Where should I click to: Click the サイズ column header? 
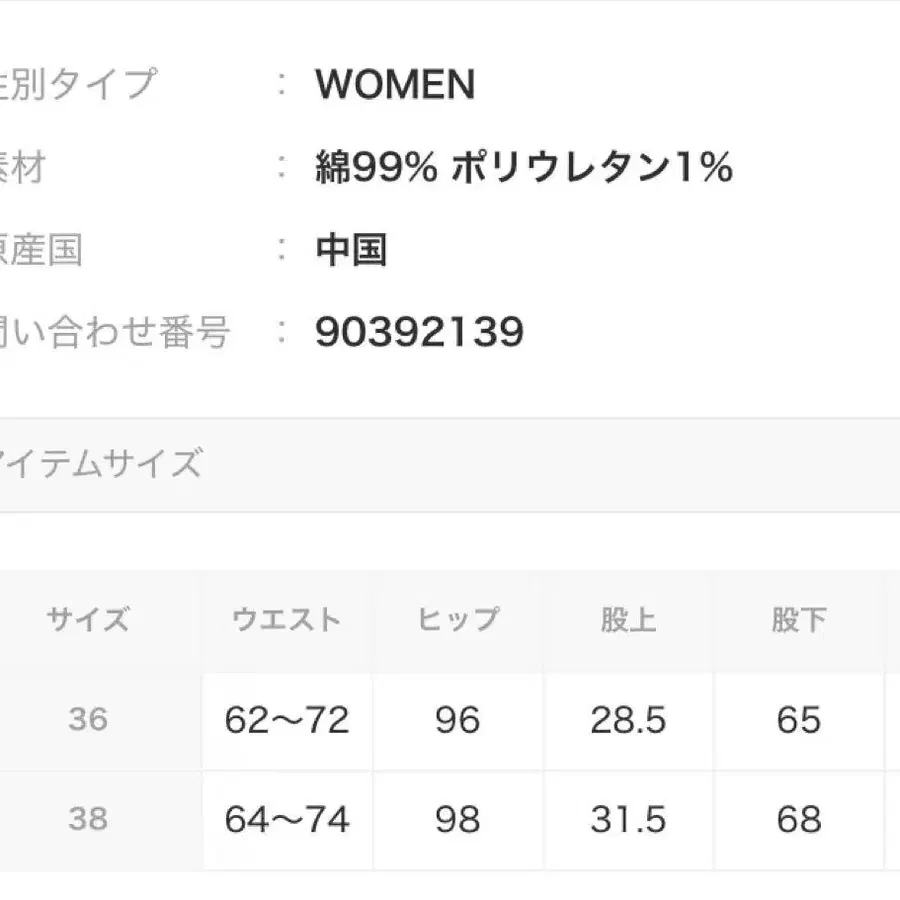point(88,620)
